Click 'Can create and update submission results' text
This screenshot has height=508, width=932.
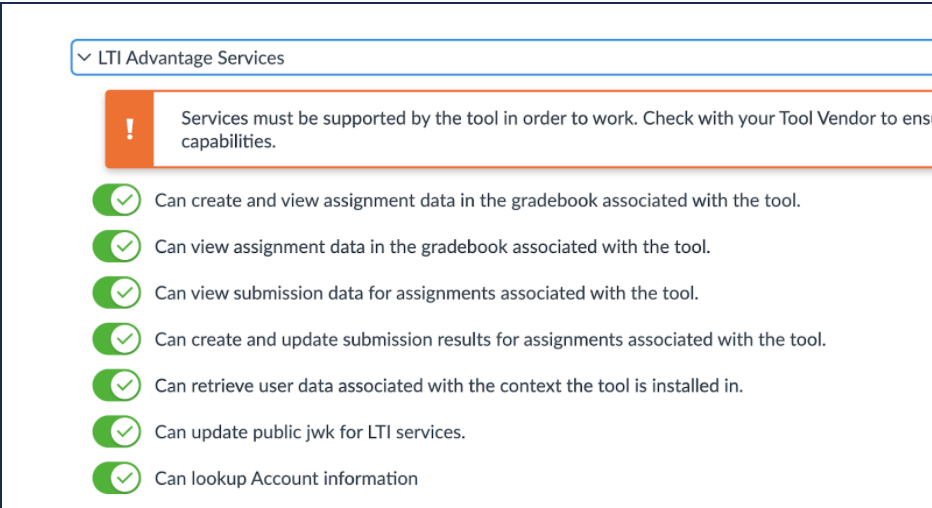[490, 339]
